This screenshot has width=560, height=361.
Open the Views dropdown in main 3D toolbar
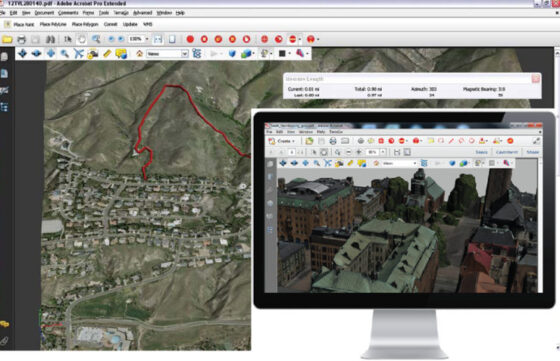coord(167,54)
